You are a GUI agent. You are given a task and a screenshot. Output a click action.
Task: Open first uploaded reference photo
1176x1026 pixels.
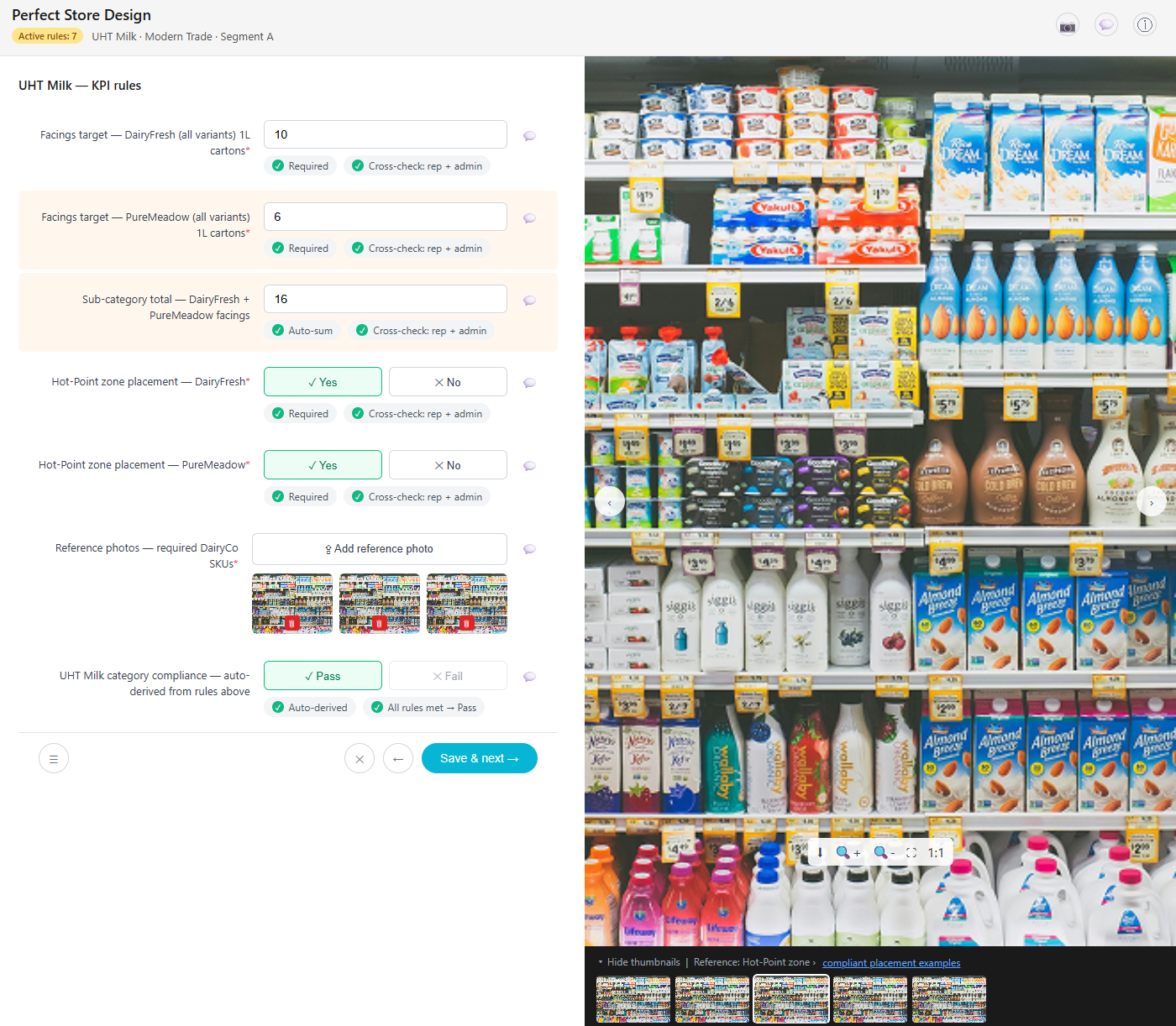(x=292, y=603)
